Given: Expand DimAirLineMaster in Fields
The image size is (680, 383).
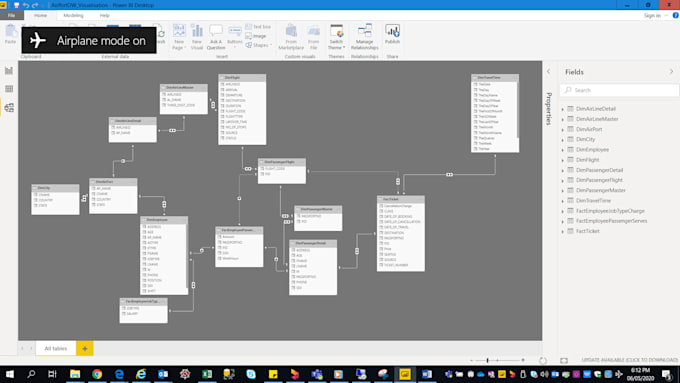Looking at the screenshot, I should 563,120.
